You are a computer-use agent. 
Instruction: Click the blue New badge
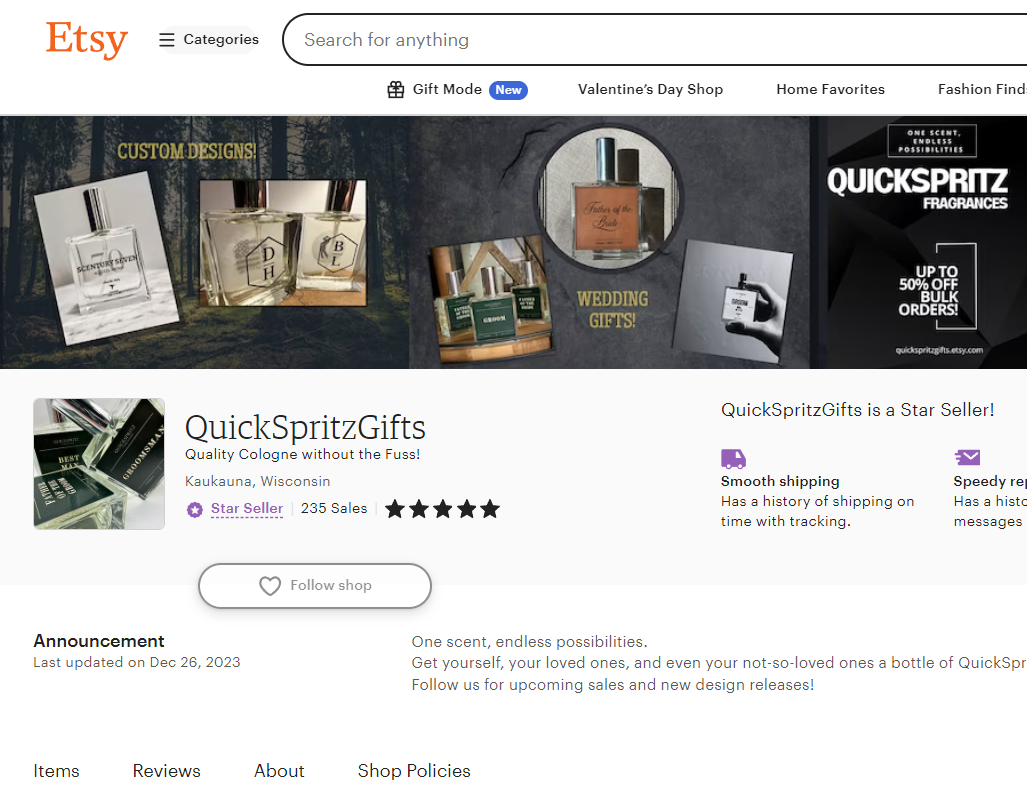pos(508,90)
